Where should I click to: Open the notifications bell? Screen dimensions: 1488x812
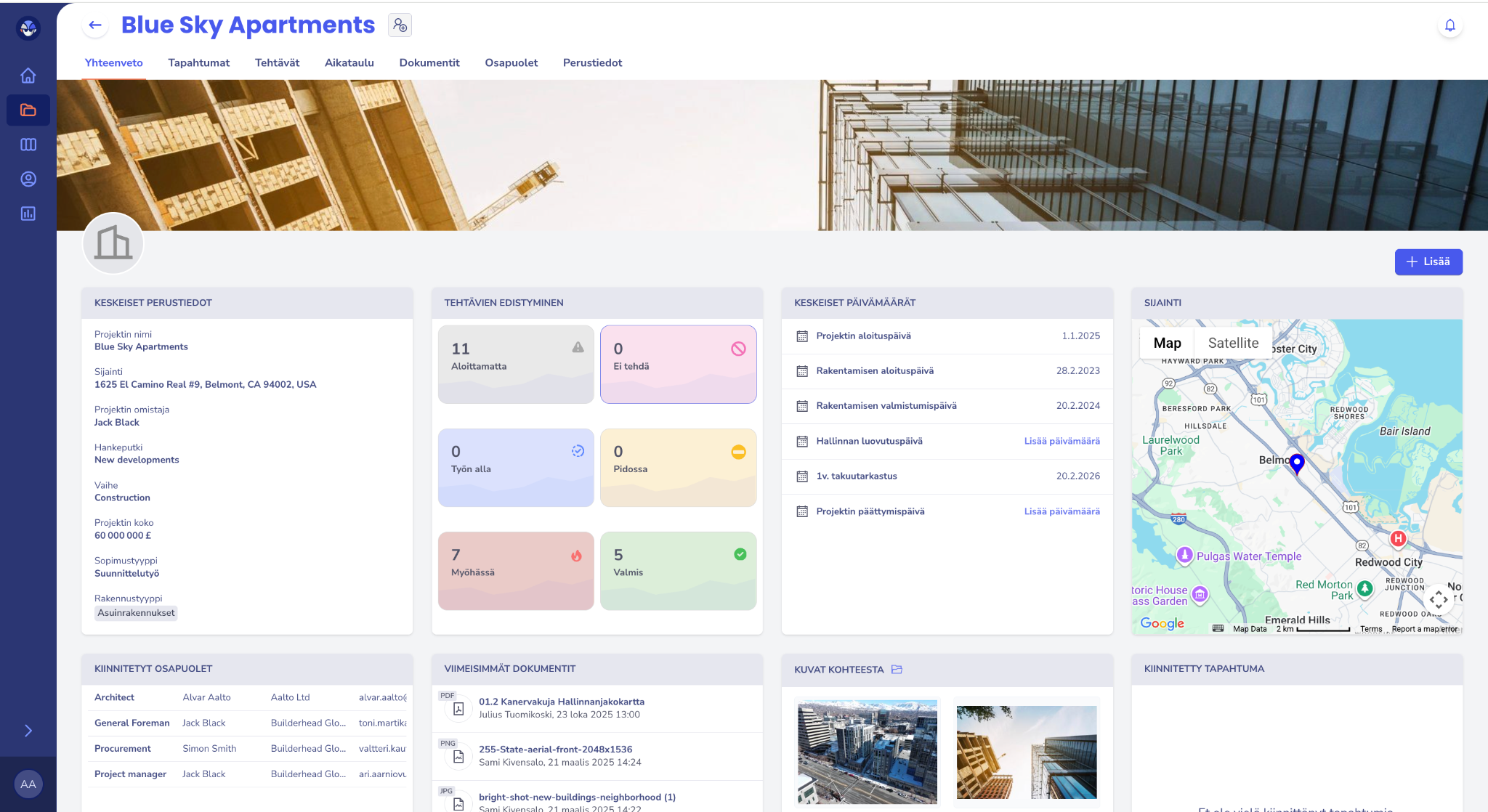1449,25
